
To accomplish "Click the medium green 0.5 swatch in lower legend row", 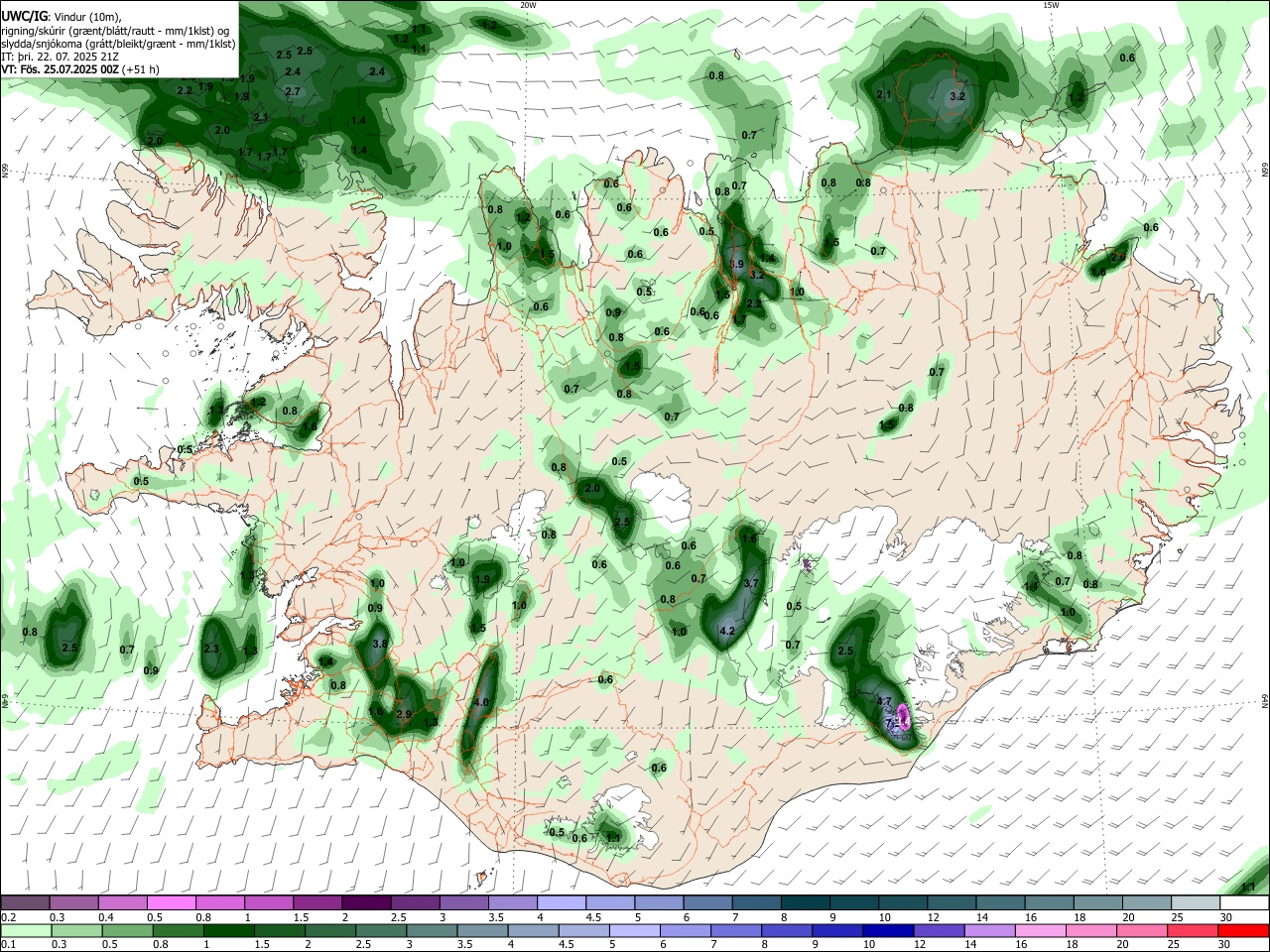I will click(x=127, y=930).
